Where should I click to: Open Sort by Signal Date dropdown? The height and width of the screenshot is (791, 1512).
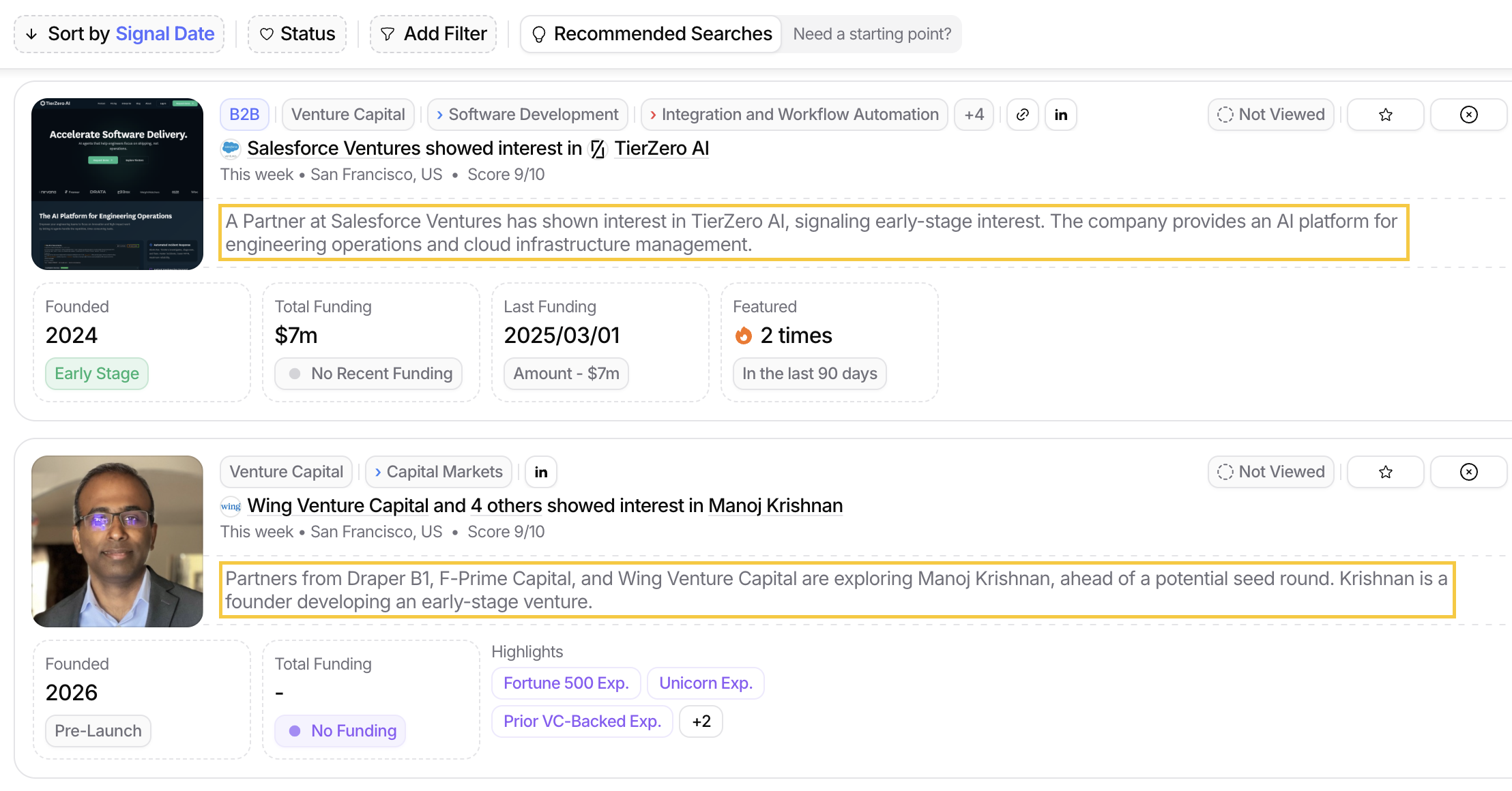[119, 34]
